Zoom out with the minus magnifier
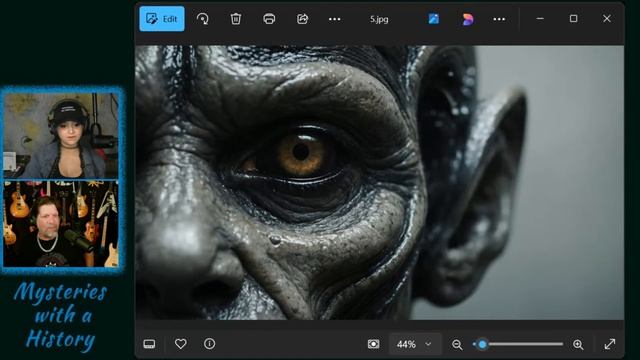 (x=457, y=344)
